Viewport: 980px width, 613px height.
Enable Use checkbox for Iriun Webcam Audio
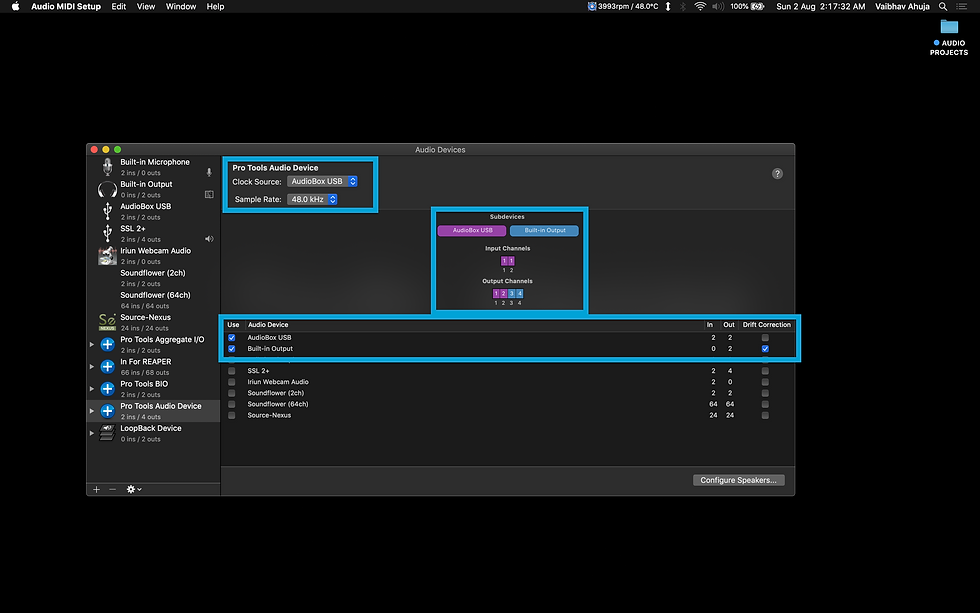[232, 382]
